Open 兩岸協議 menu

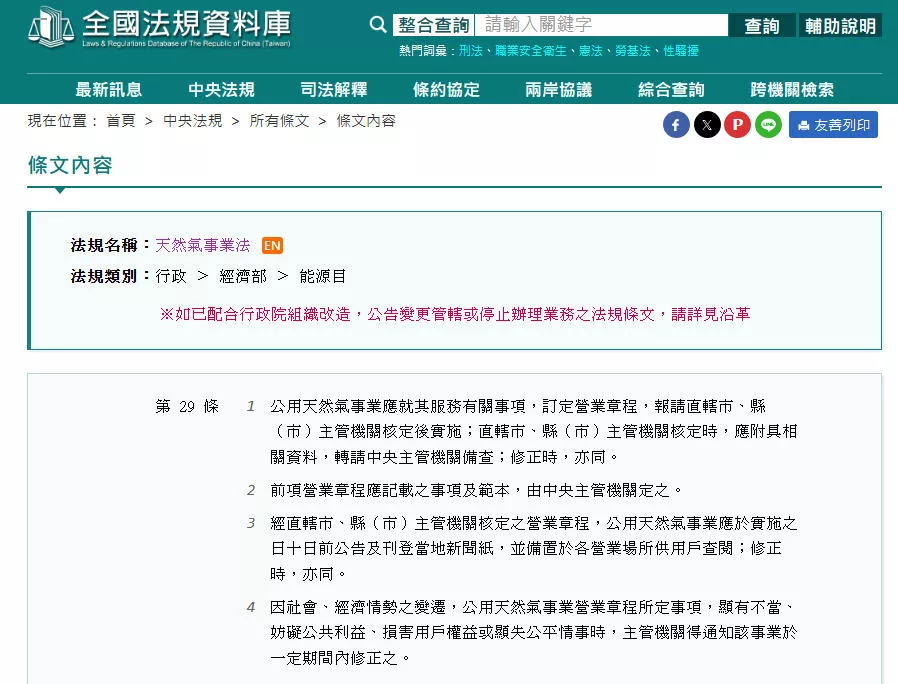pyautogui.click(x=559, y=89)
